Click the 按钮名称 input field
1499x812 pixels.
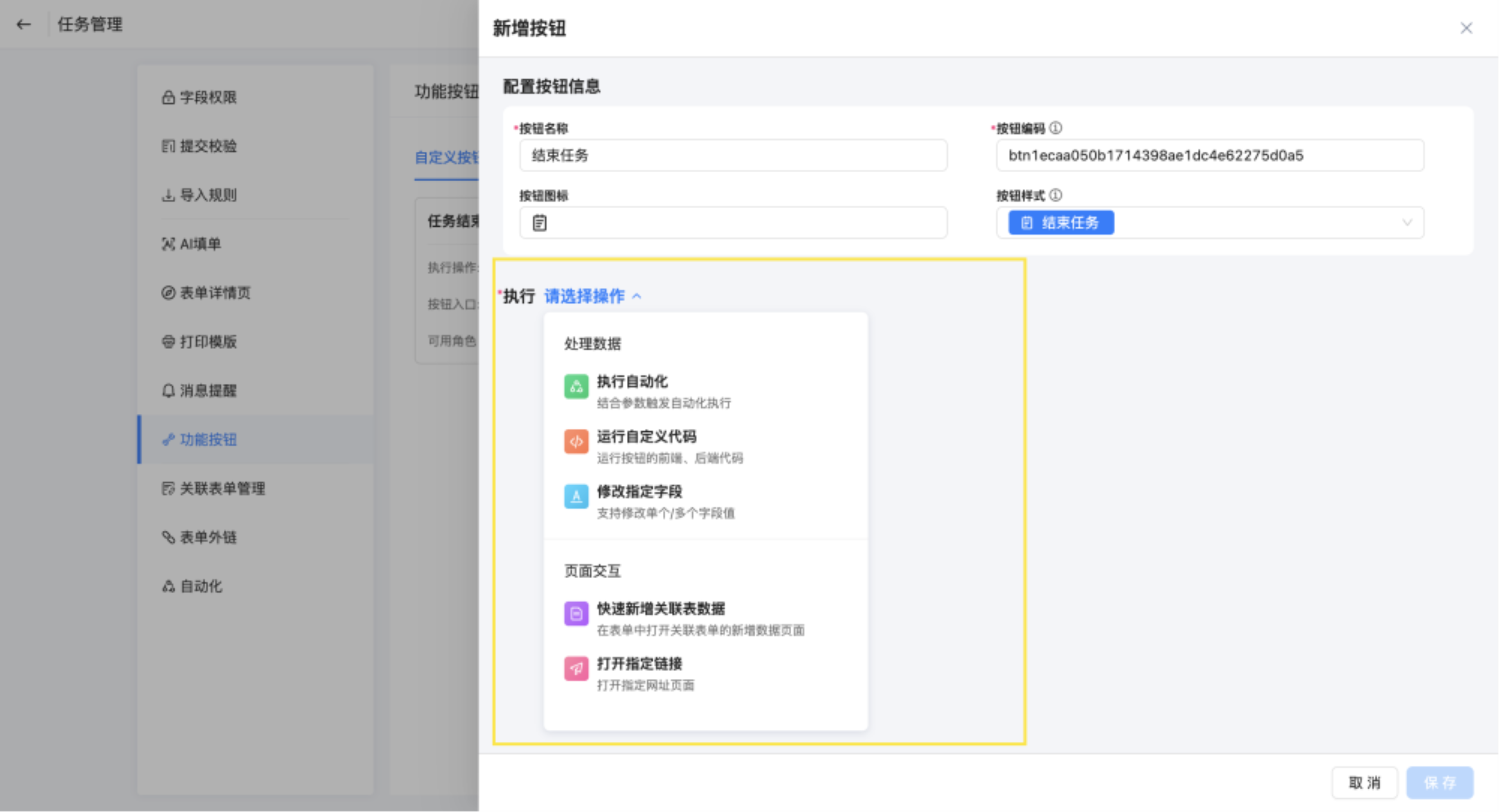pyautogui.click(x=733, y=155)
